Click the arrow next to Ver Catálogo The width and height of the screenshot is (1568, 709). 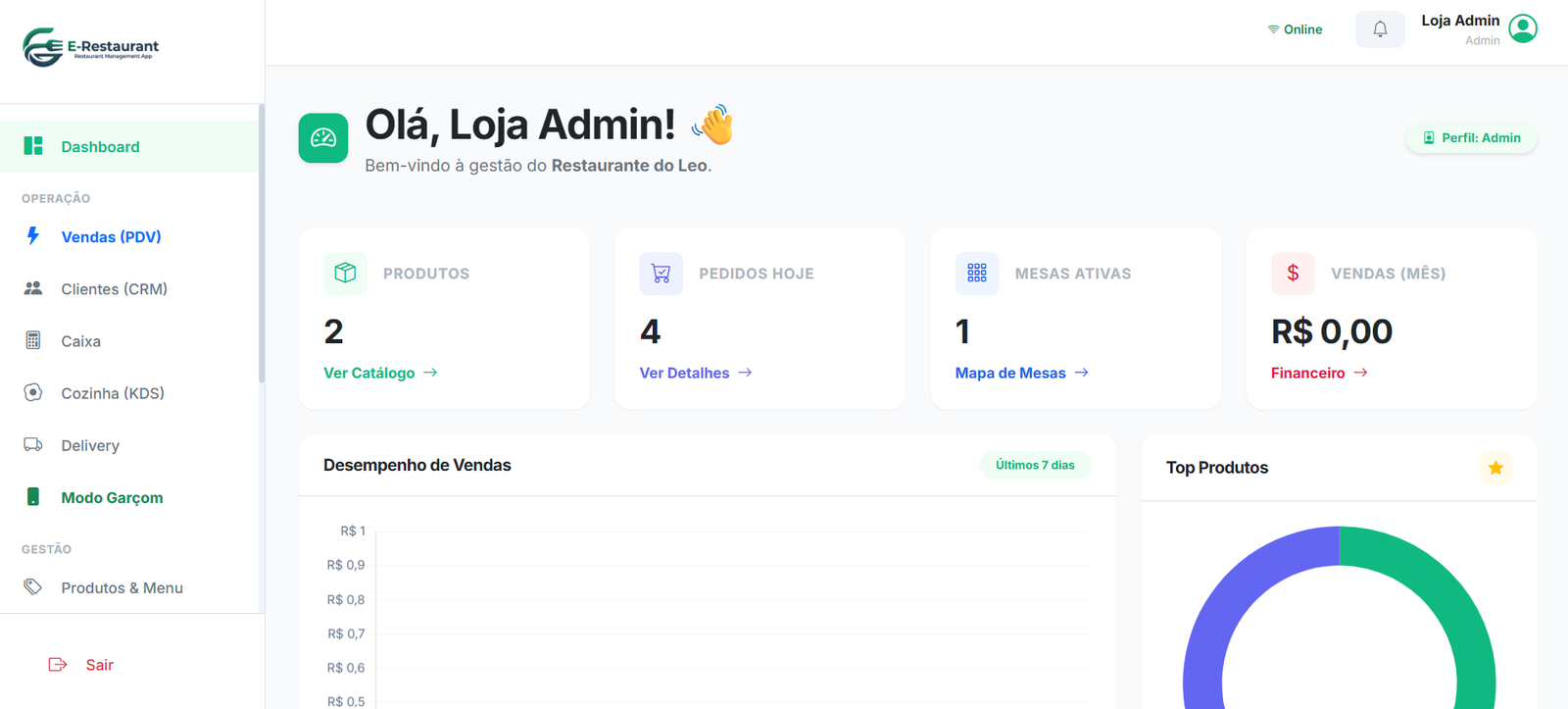pos(430,373)
